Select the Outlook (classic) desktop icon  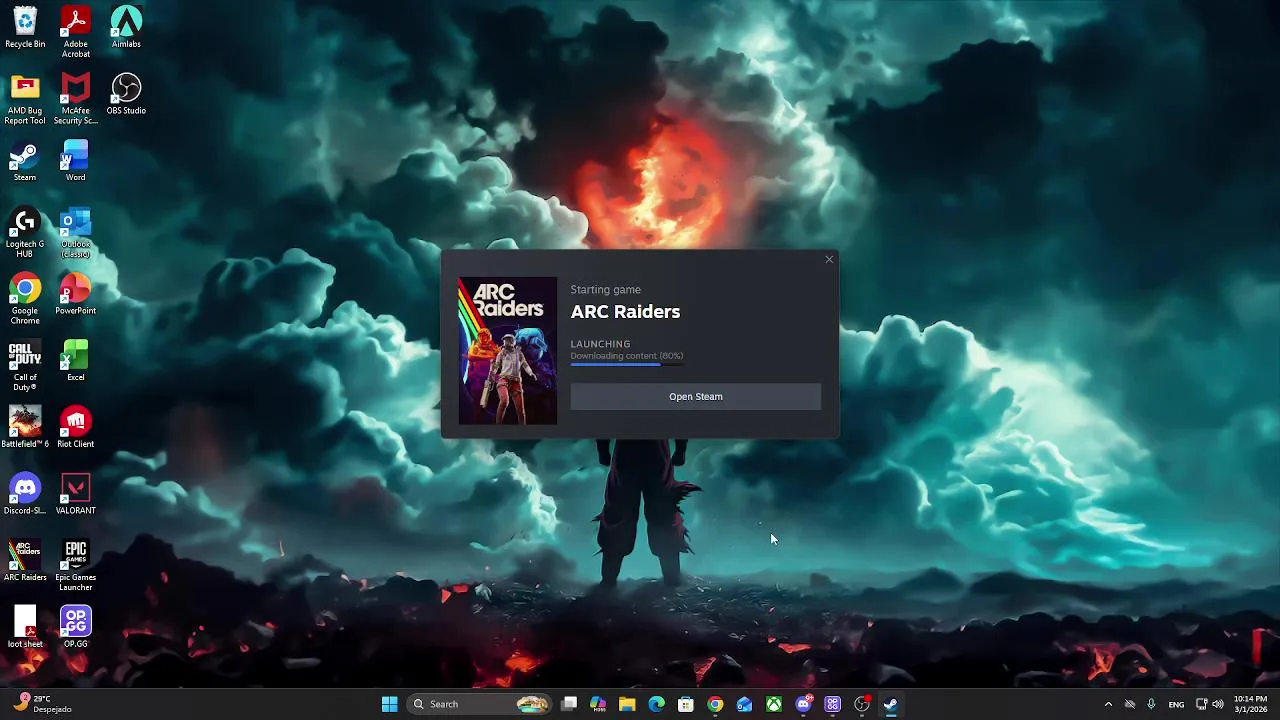(x=76, y=233)
